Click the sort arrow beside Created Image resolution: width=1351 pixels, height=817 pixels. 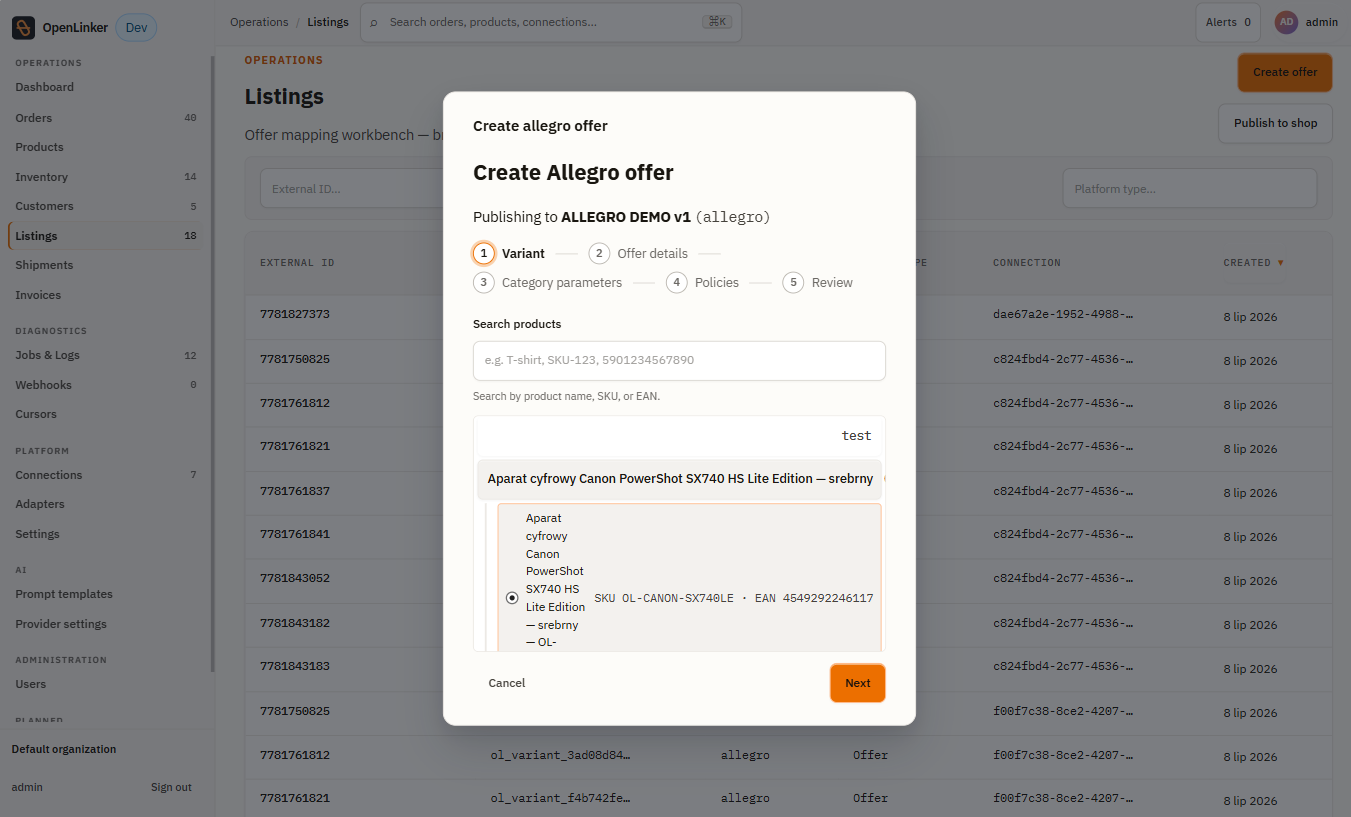[x=1281, y=263]
